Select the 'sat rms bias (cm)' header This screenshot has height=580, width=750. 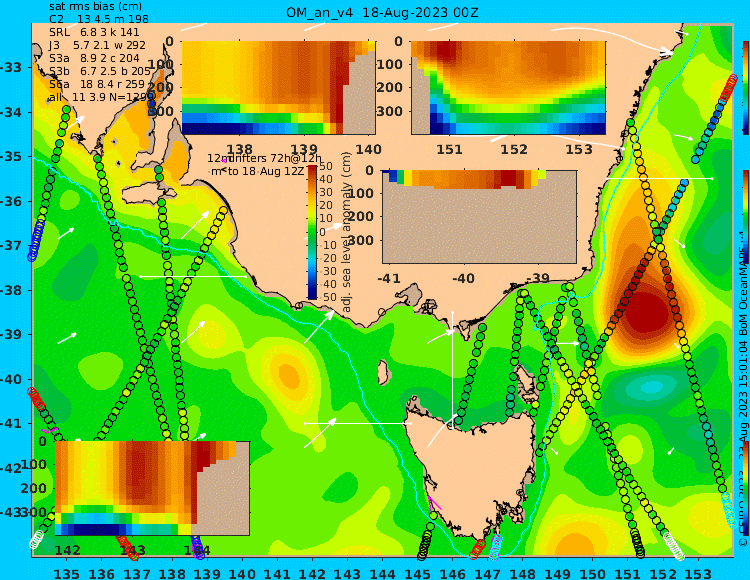[x=95, y=7]
